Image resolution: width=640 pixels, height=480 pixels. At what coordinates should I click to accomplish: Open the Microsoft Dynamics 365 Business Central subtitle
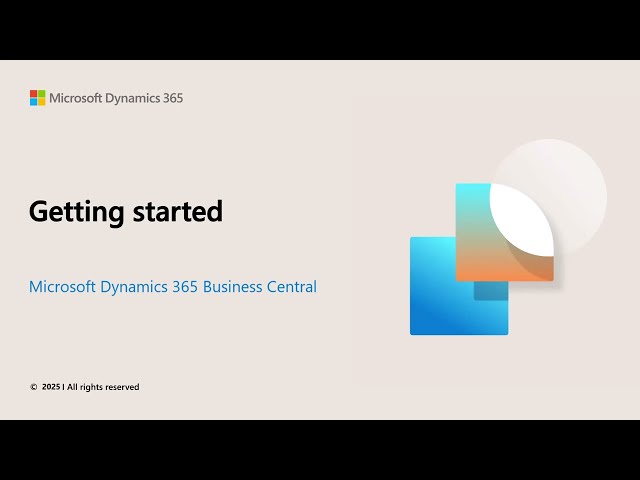point(173,287)
